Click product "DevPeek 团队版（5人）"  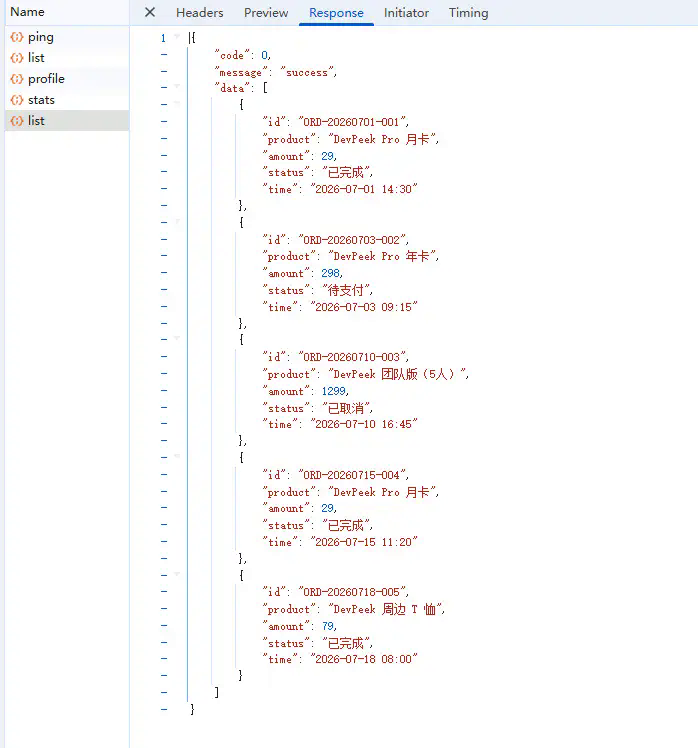pos(398,374)
